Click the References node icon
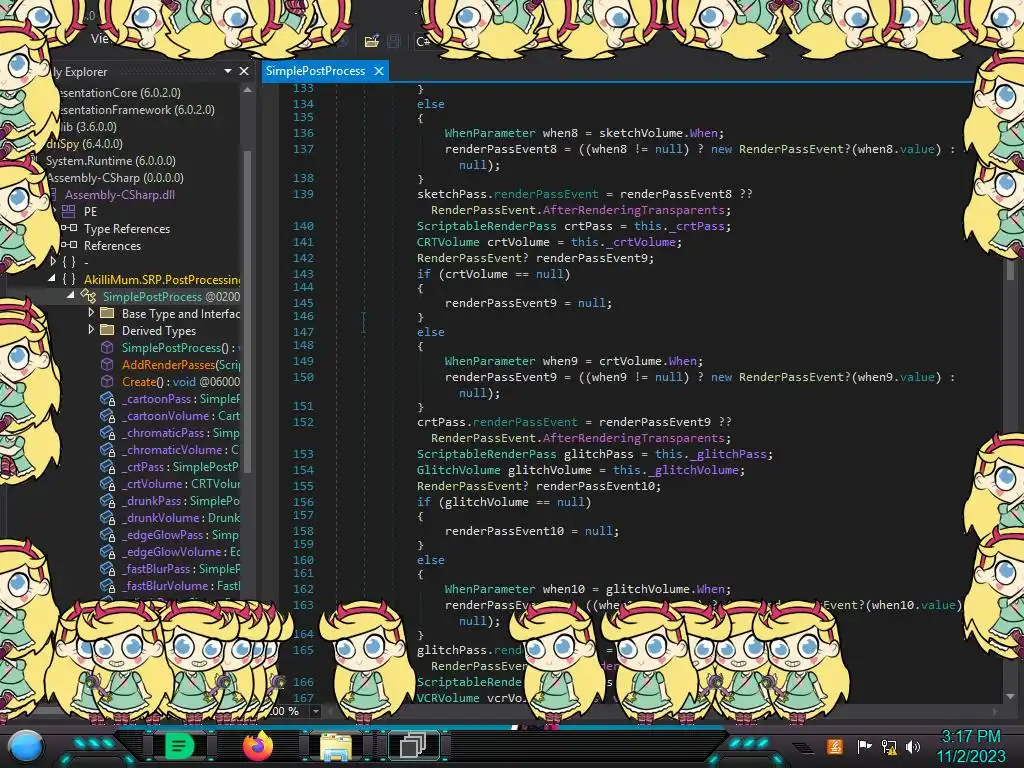1024x768 pixels. pyautogui.click(x=69, y=245)
